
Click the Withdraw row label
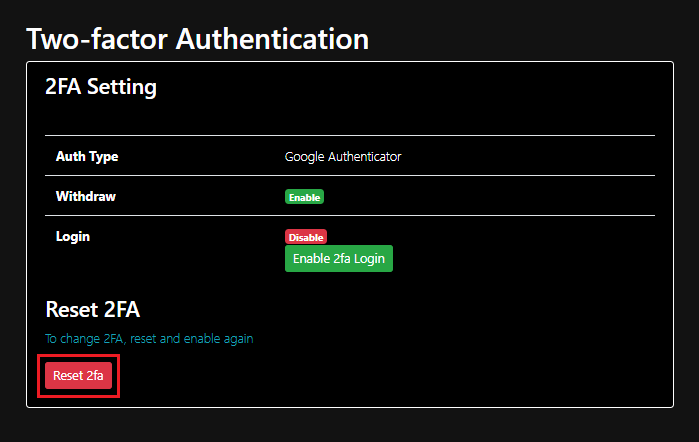[x=86, y=196]
